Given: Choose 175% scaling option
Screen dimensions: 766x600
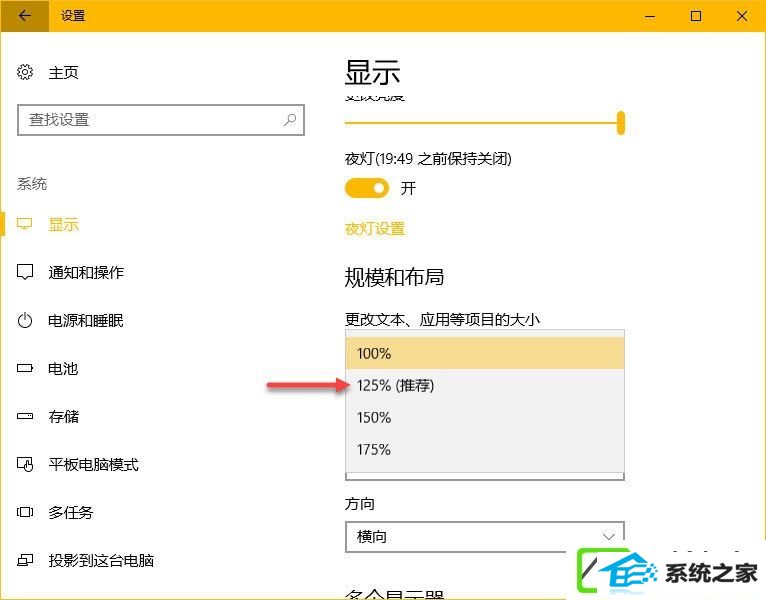Looking at the screenshot, I should [485, 450].
